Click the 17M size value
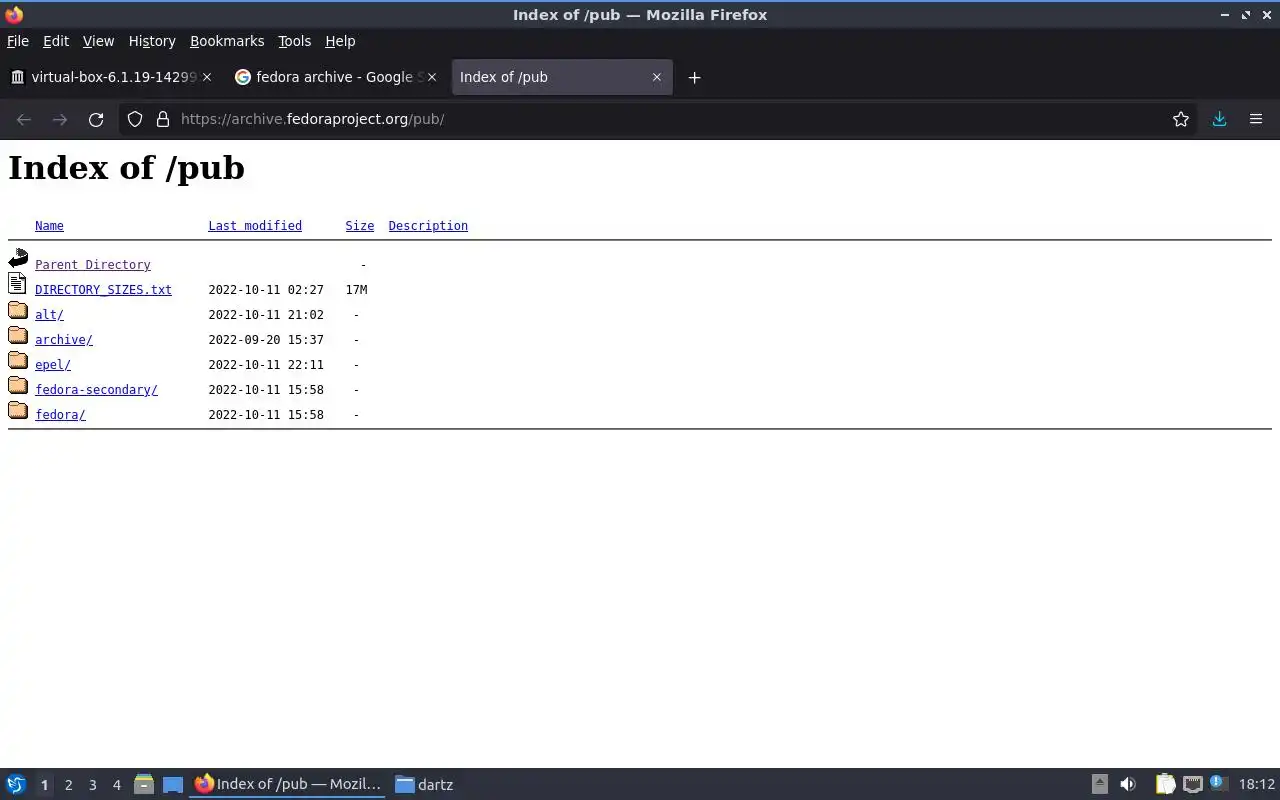Image resolution: width=1280 pixels, height=800 pixels. [356, 290]
